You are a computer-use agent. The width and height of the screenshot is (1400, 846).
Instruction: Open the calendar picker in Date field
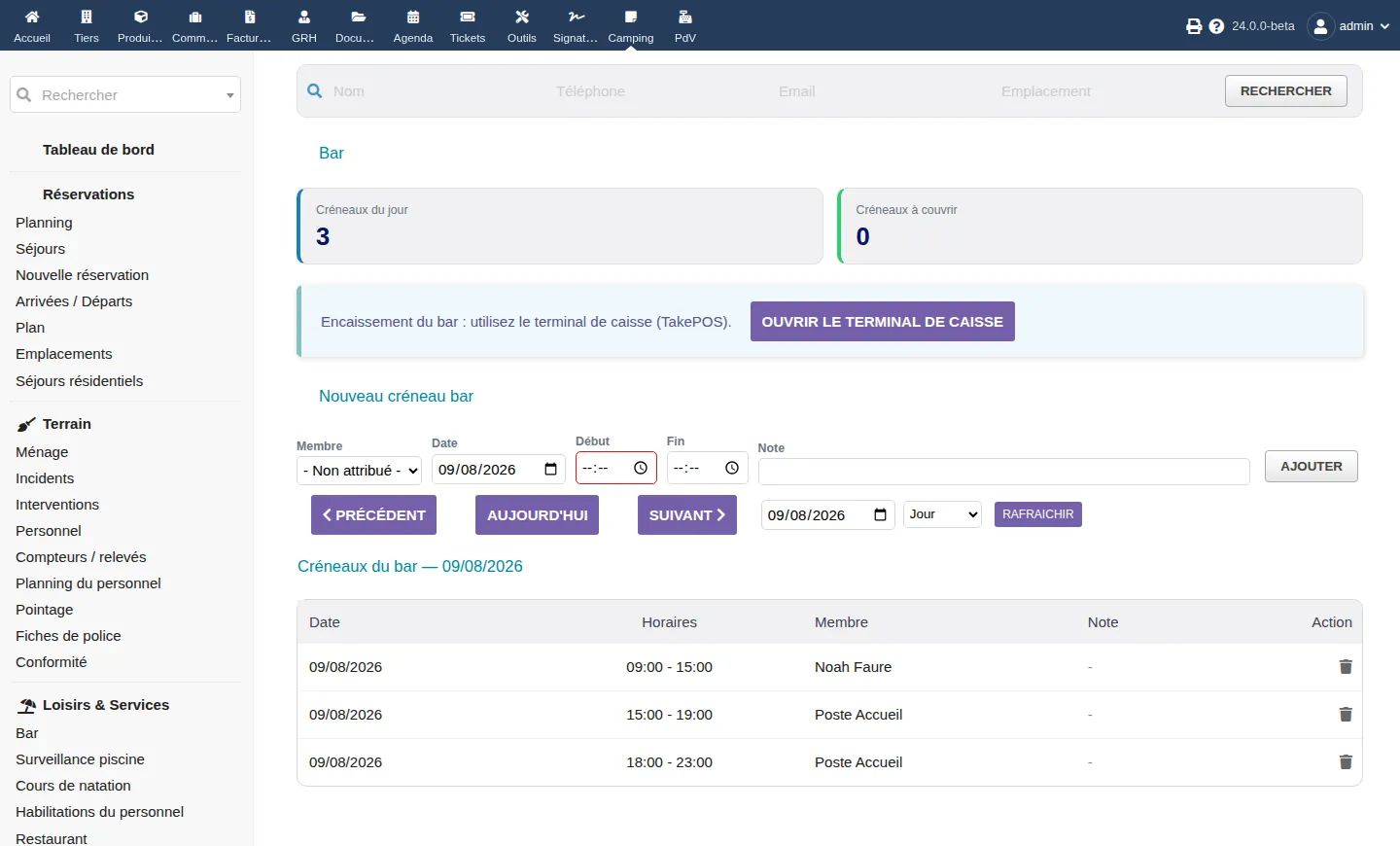[x=550, y=470]
